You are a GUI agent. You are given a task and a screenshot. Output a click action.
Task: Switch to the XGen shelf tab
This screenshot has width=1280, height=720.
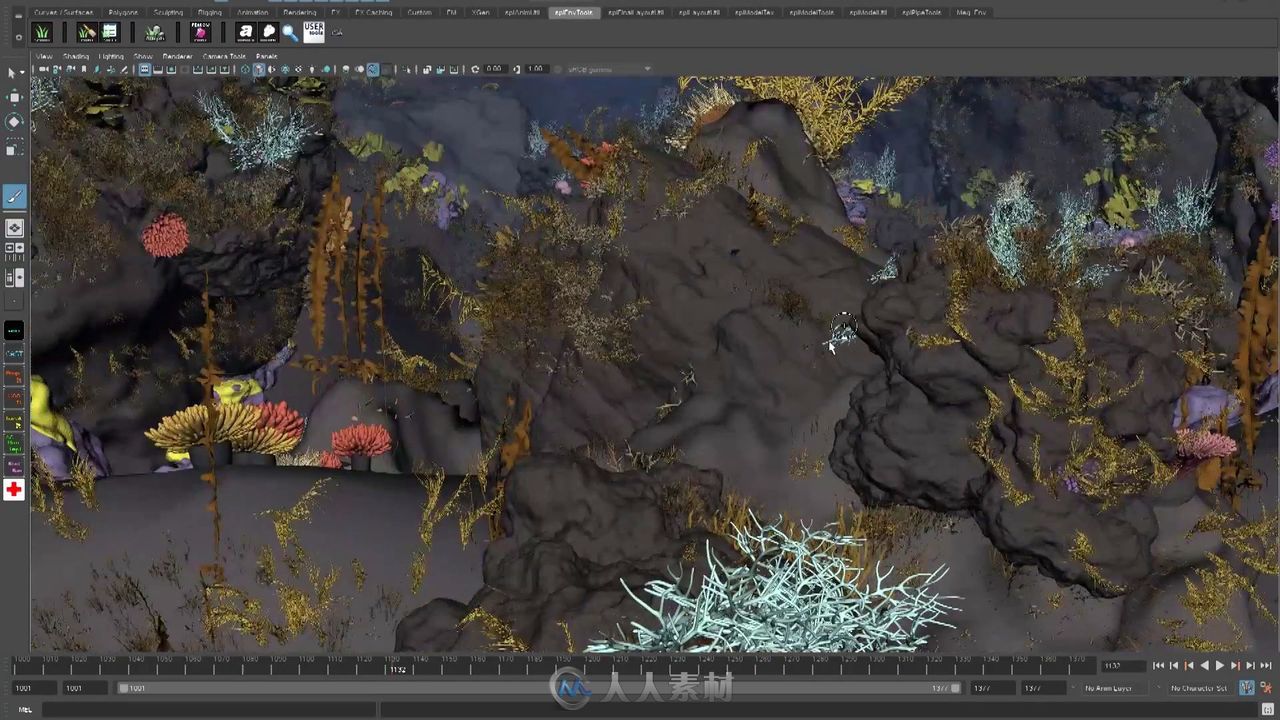coord(481,12)
